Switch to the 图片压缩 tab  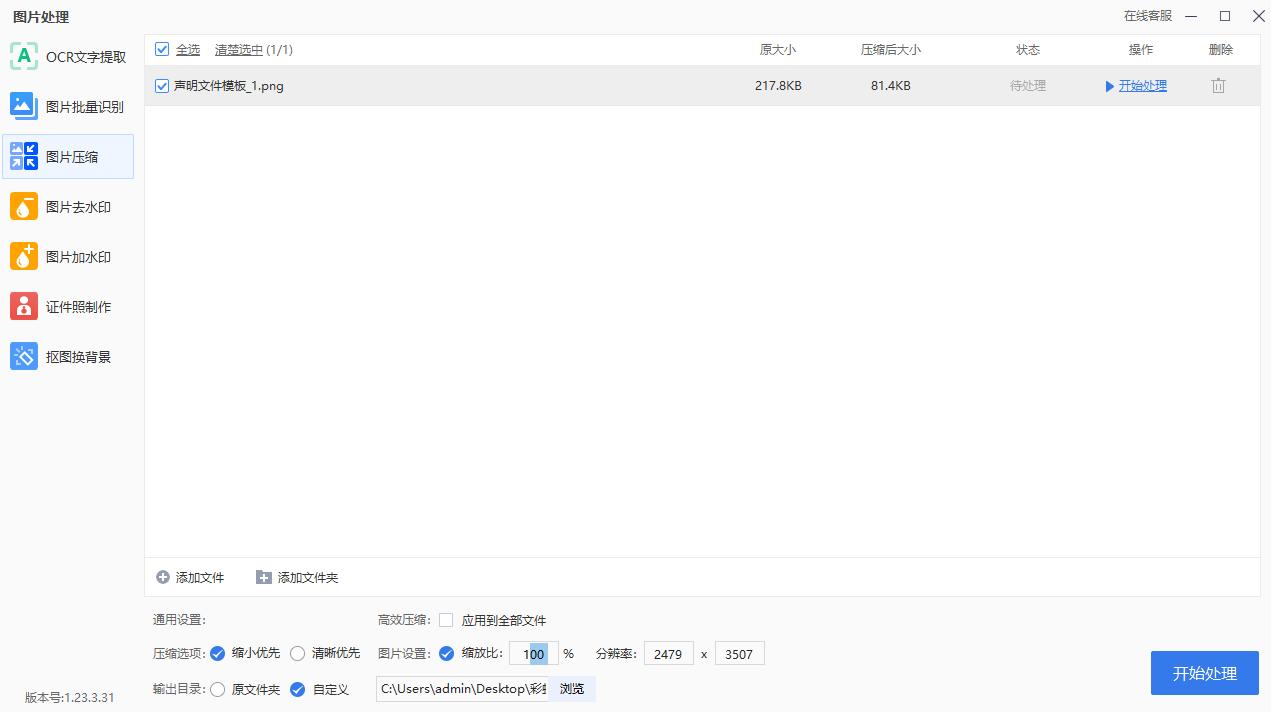[67, 156]
